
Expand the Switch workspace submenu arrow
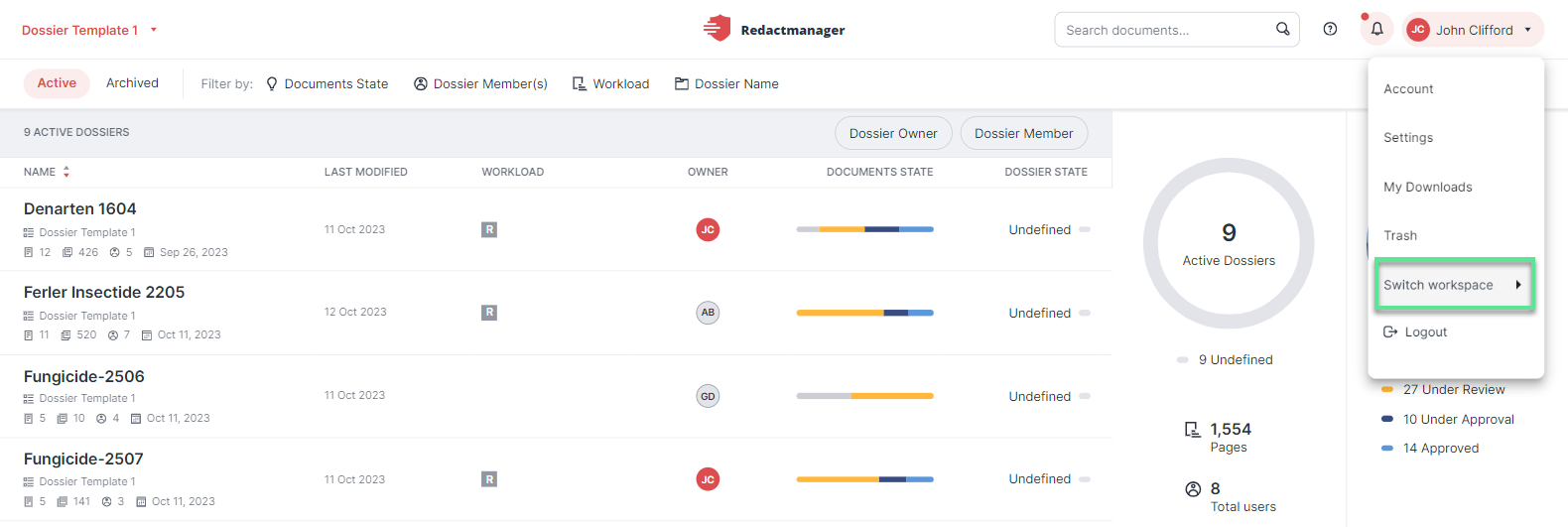point(1518,285)
